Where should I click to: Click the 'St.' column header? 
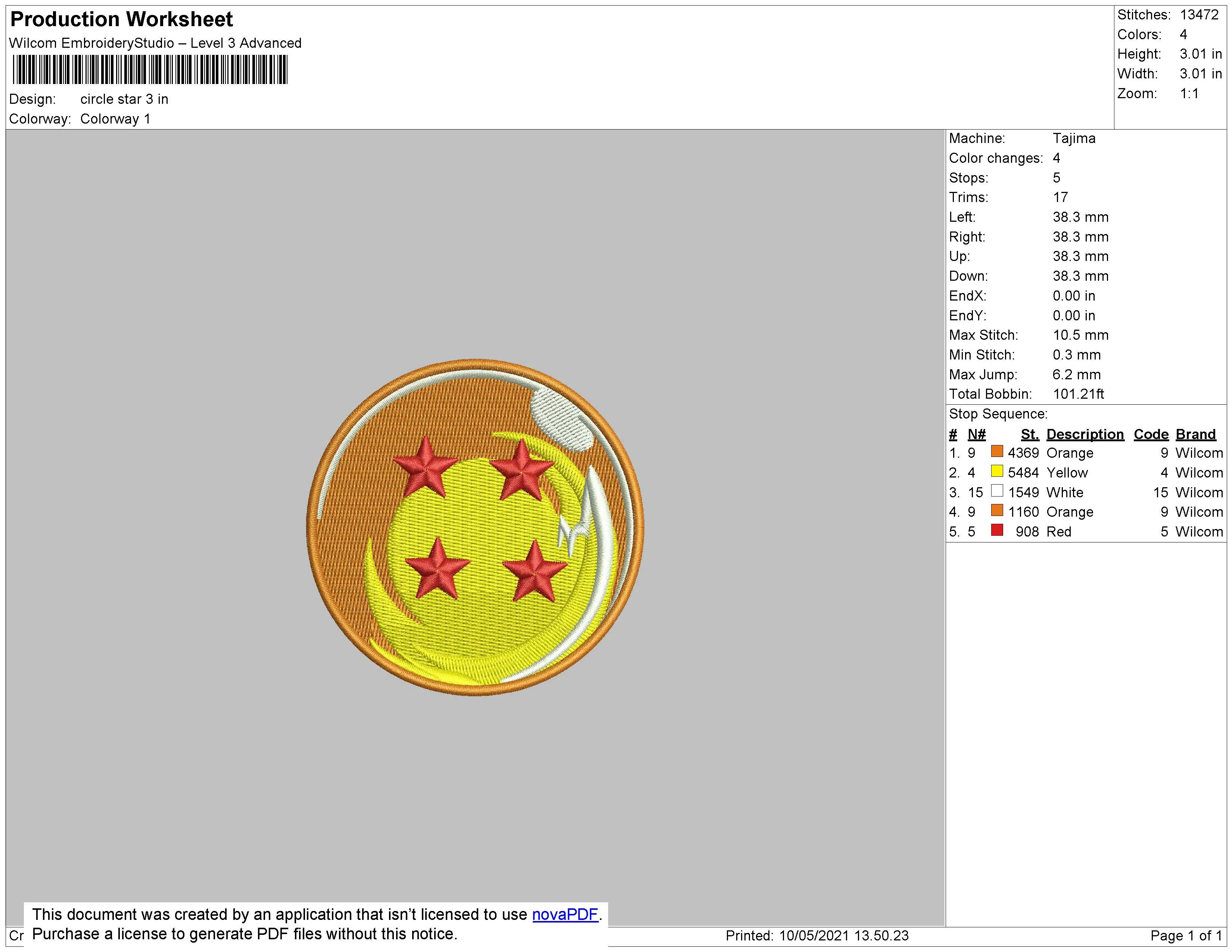[x=1030, y=434]
